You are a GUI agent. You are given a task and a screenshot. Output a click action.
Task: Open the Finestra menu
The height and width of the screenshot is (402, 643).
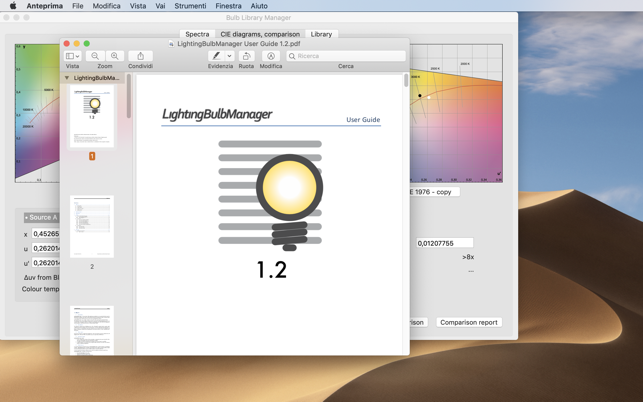click(x=228, y=6)
